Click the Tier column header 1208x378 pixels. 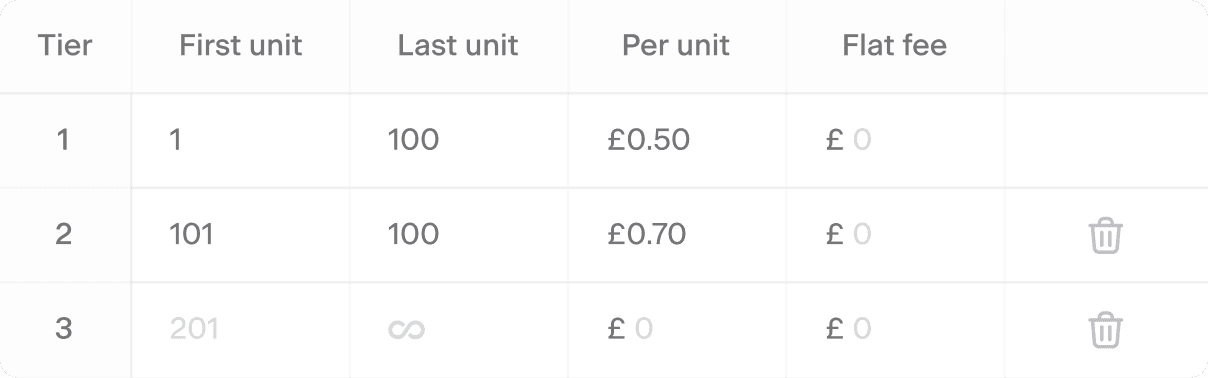64,45
